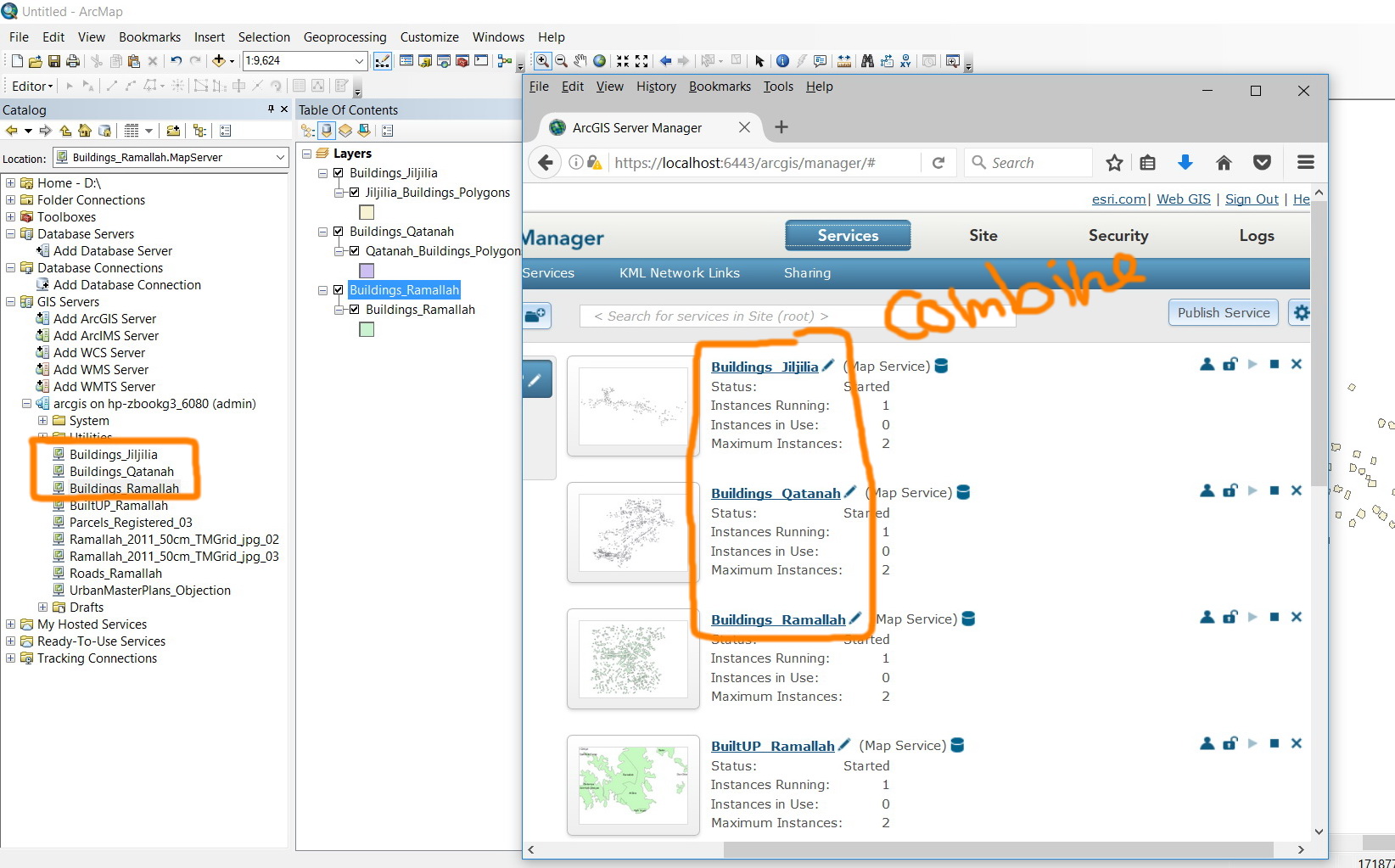Undo the last action in ArcMap
This screenshot has height=868, width=1395.
coord(176,61)
